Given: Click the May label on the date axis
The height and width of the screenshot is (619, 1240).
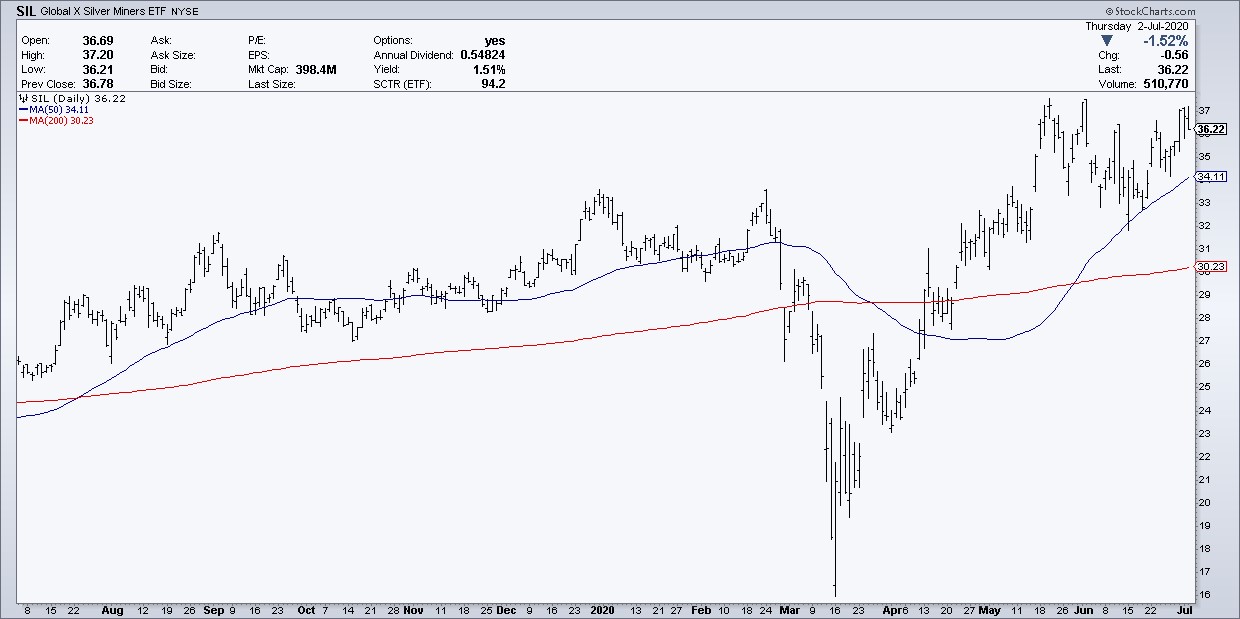Looking at the screenshot, I should click(x=990, y=609).
